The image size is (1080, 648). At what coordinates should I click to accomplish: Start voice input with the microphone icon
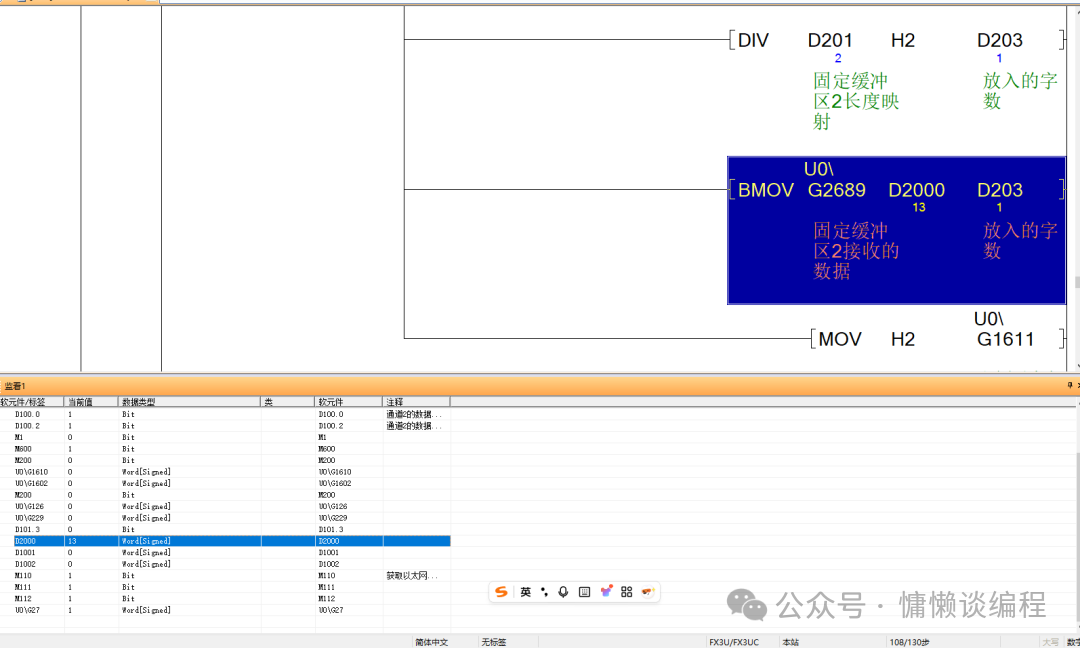563,592
